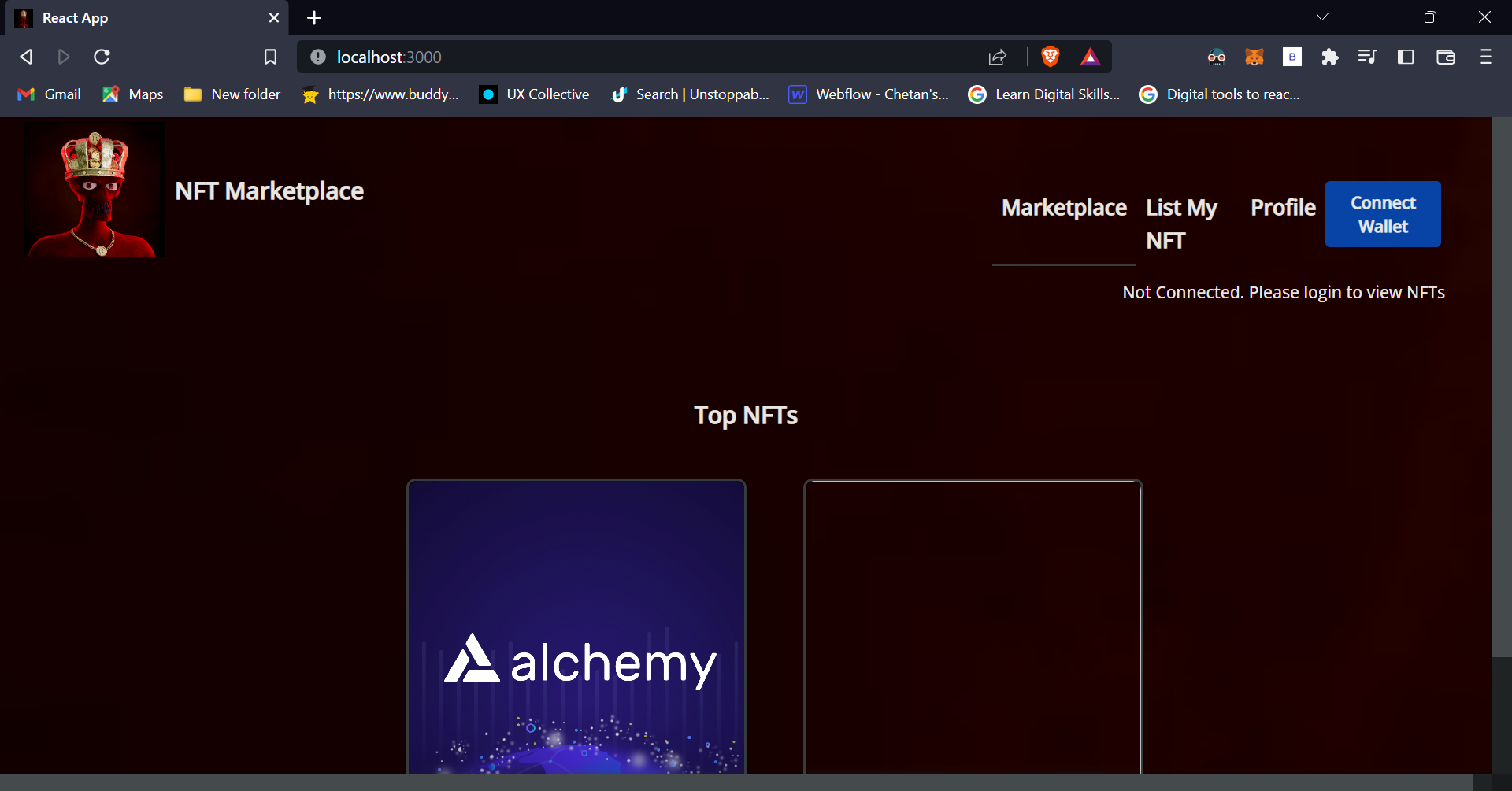Open the sidebar panel icon
1512x791 pixels.
coord(1406,57)
